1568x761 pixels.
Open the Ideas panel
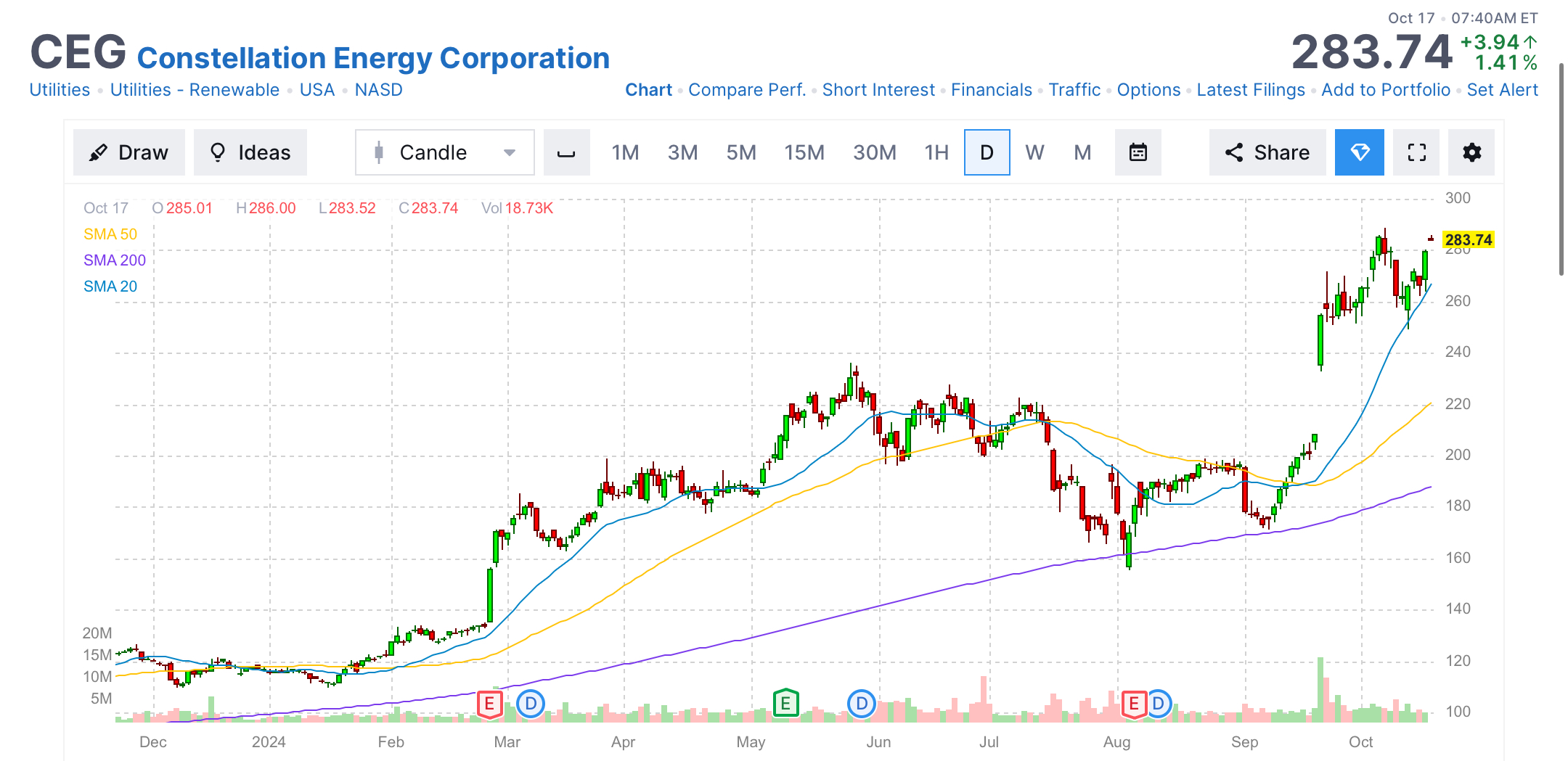point(250,152)
